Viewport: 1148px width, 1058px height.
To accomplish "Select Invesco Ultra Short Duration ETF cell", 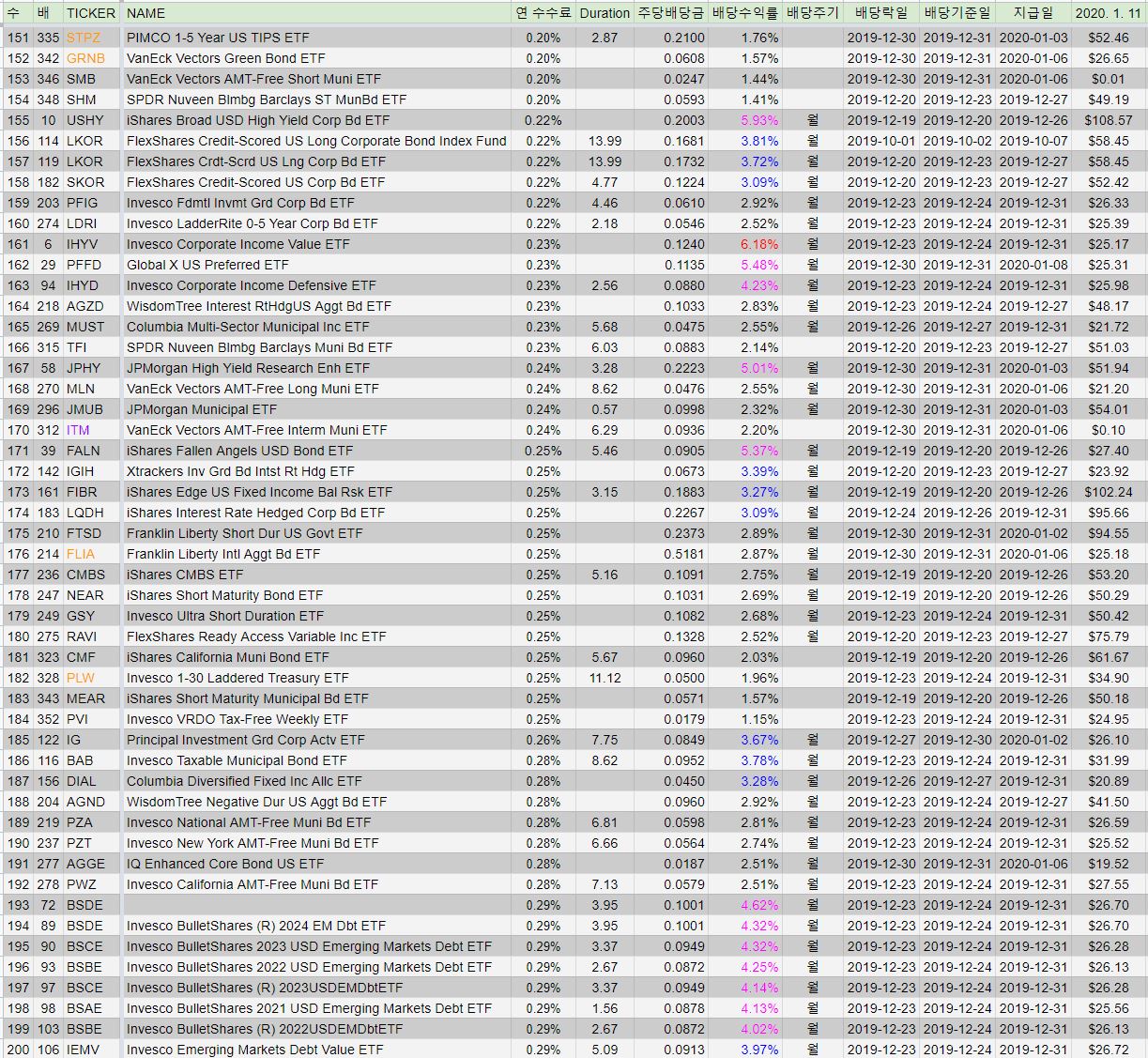I will (317, 616).
